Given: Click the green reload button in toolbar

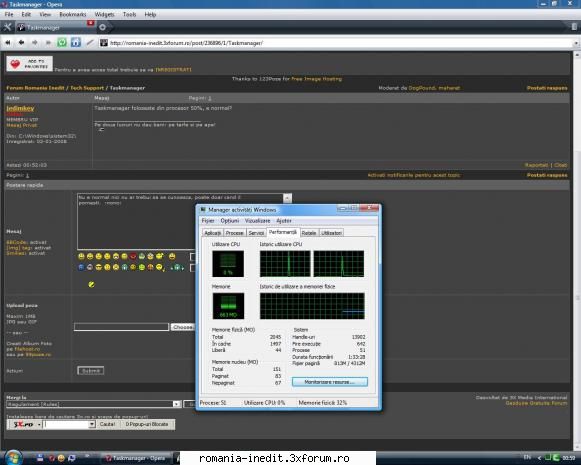Looking at the screenshot, I should (62, 43).
